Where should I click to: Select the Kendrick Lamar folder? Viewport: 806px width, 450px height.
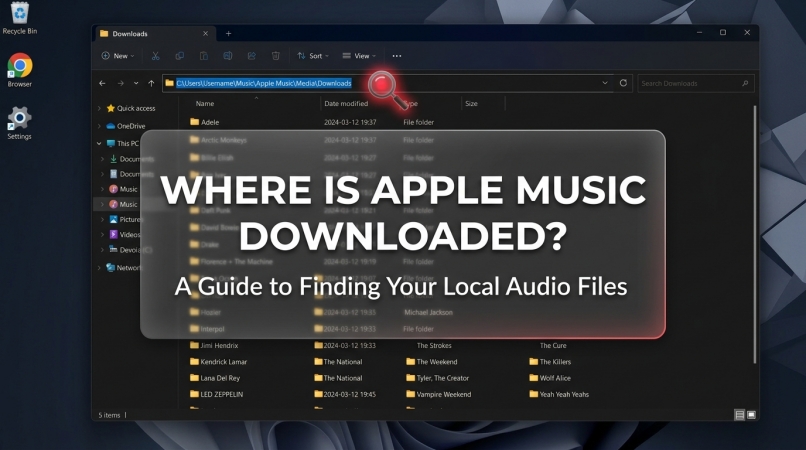pyautogui.click(x=218, y=362)
